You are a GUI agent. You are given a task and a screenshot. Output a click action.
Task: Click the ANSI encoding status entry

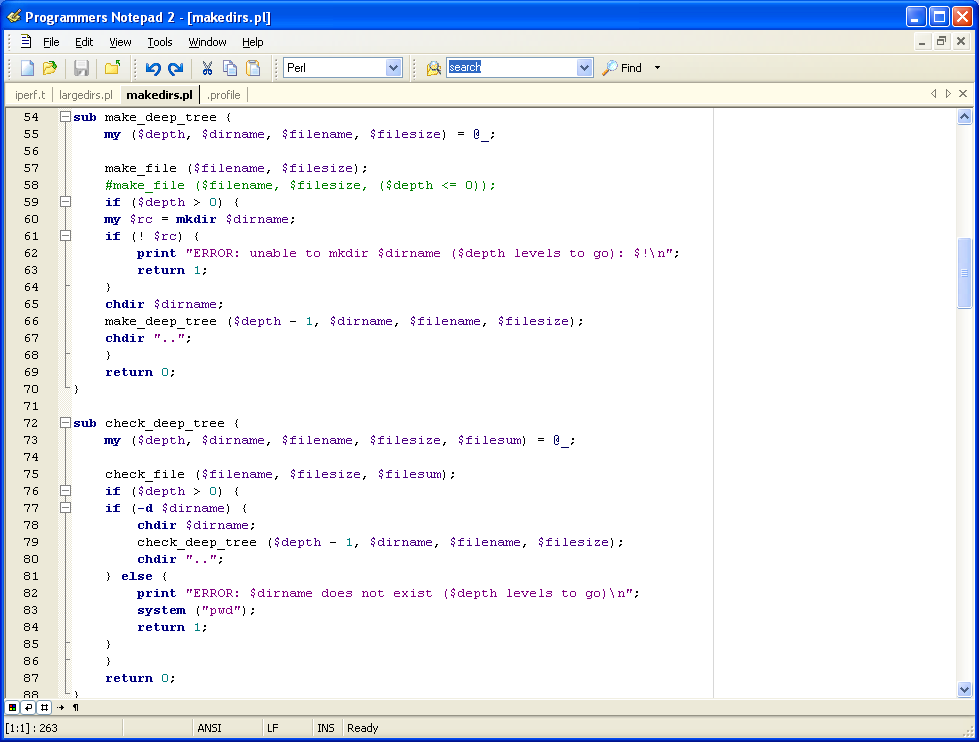tap(209, 728)
